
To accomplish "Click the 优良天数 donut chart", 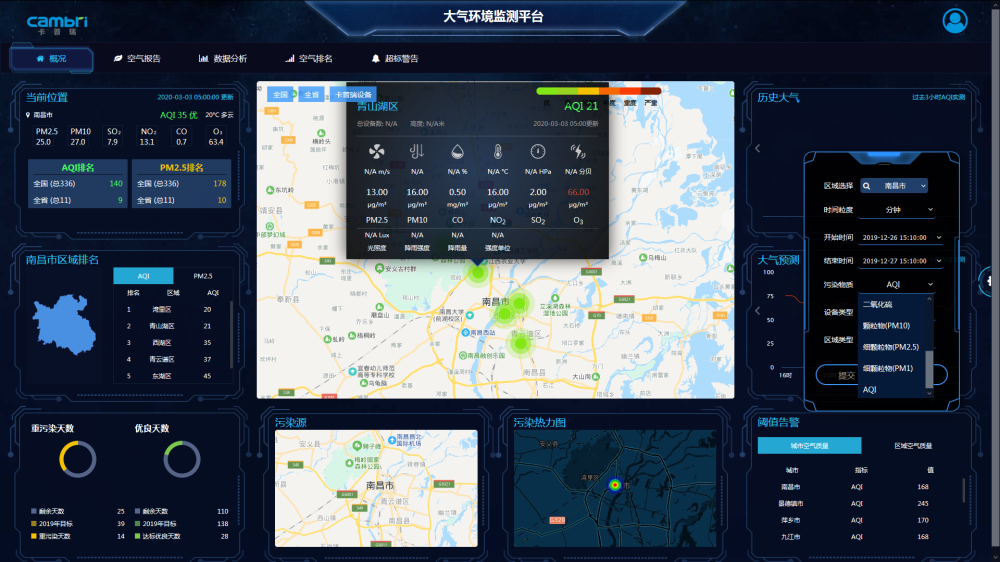I will click(182, 459).
